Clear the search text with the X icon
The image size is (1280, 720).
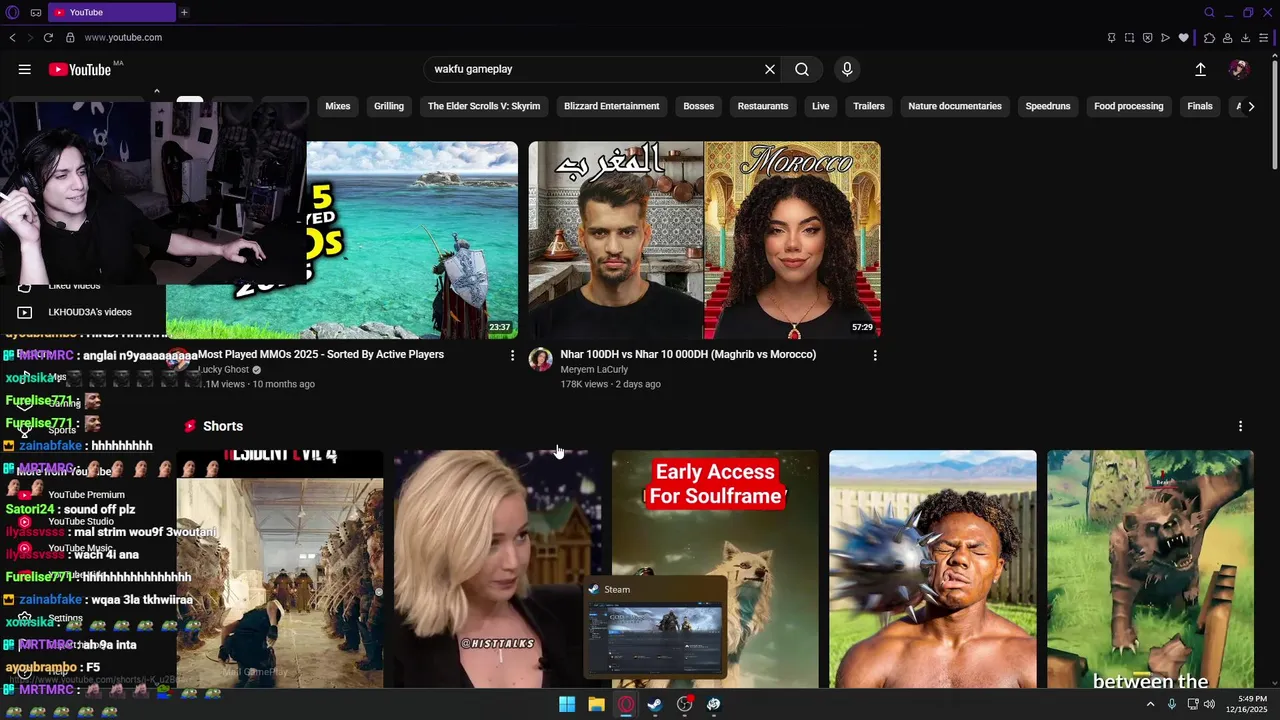(x=770, y=69)
